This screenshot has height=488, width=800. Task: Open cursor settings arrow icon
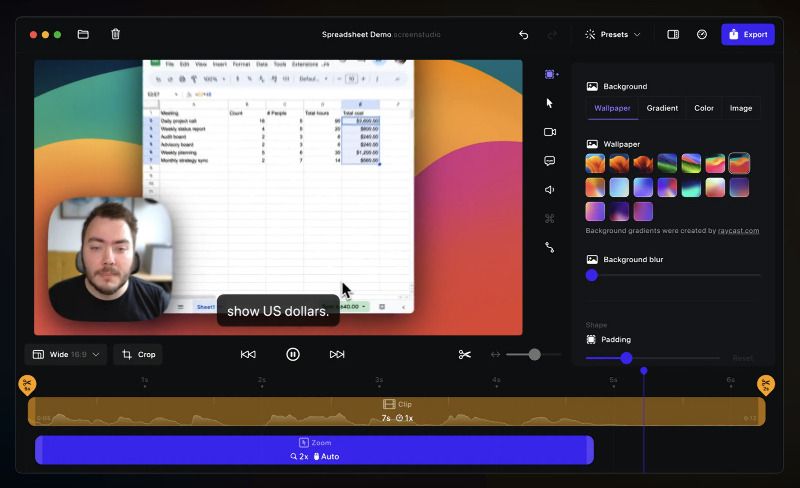[x=549, y=103]
